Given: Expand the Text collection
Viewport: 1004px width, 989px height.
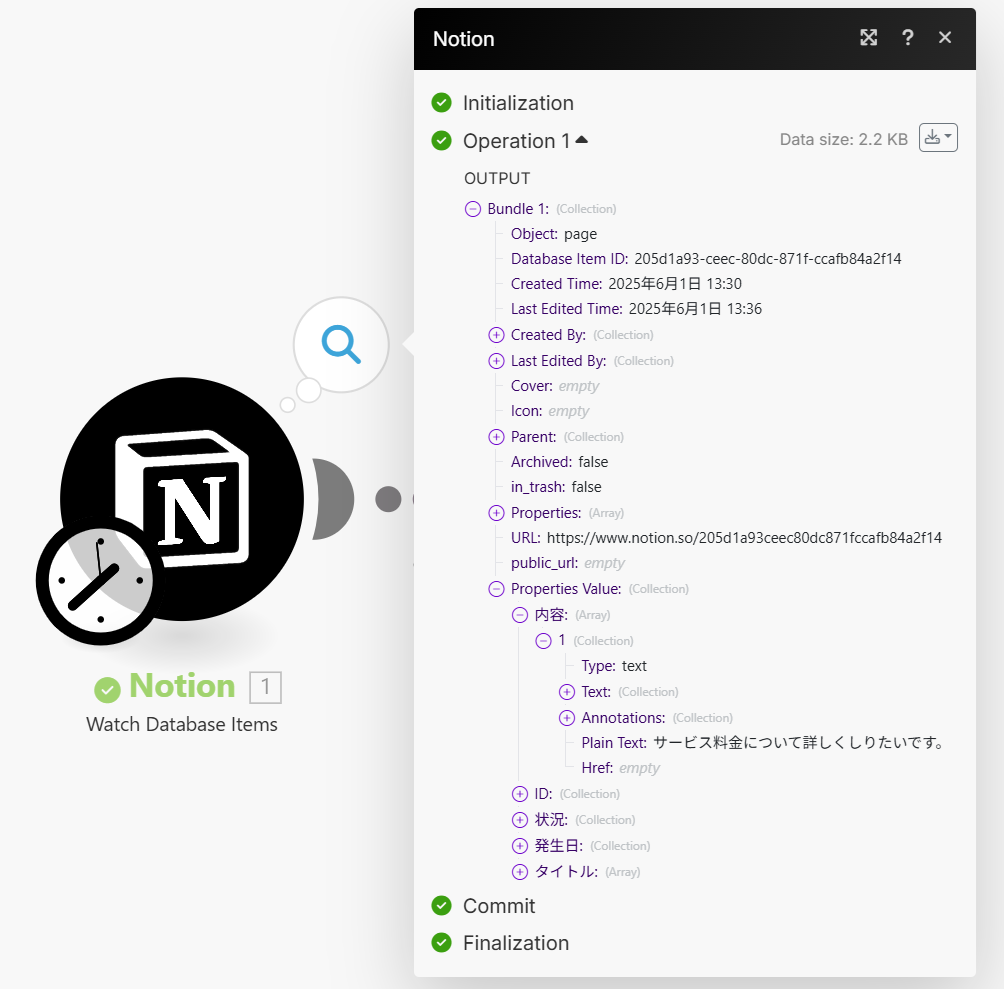Looking at the screenshot, I should (x=567, y=692).
